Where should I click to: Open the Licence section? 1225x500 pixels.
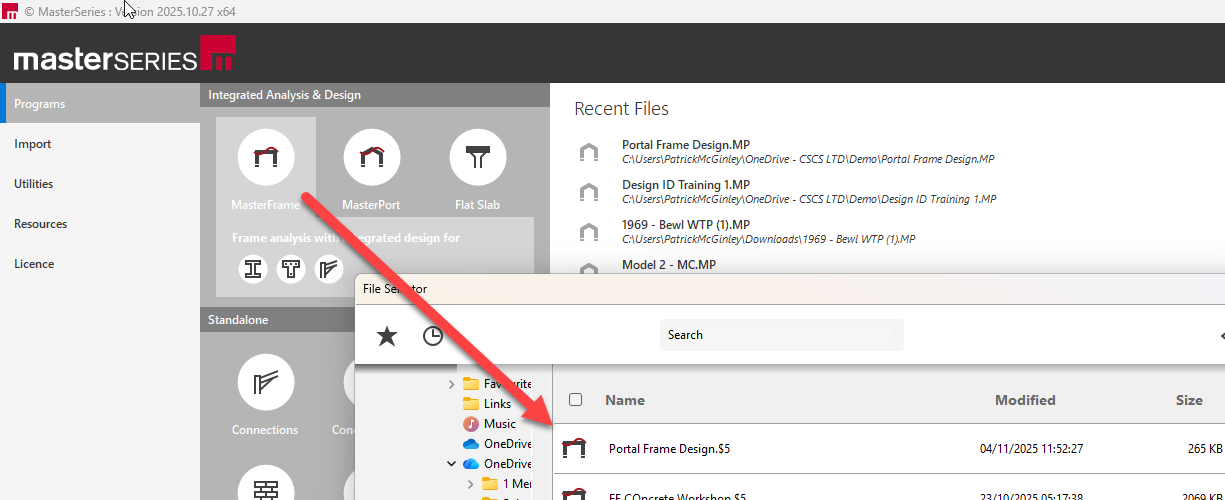pyautogui.click(x=100, y=264)
